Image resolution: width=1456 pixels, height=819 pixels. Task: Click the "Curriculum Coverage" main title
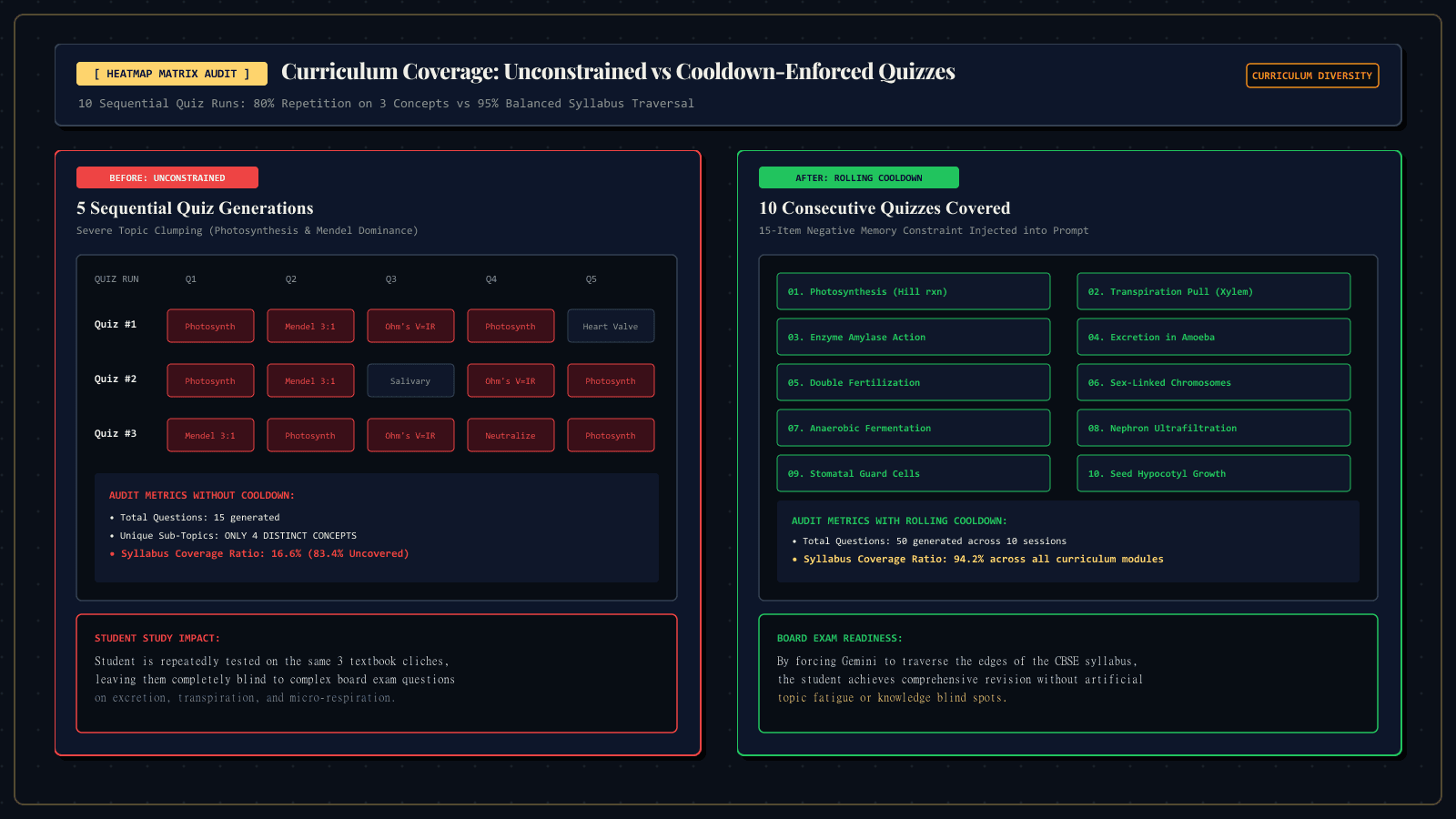618,72
